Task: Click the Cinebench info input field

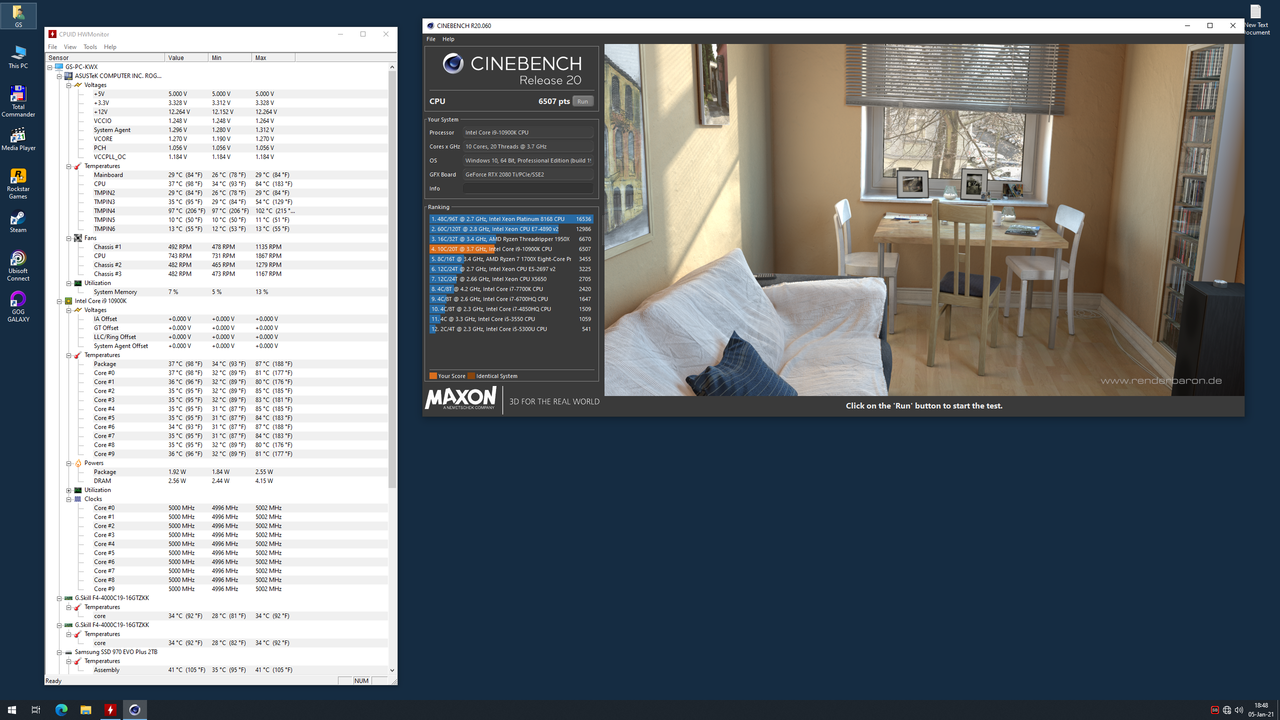Action: click(528, 188)
